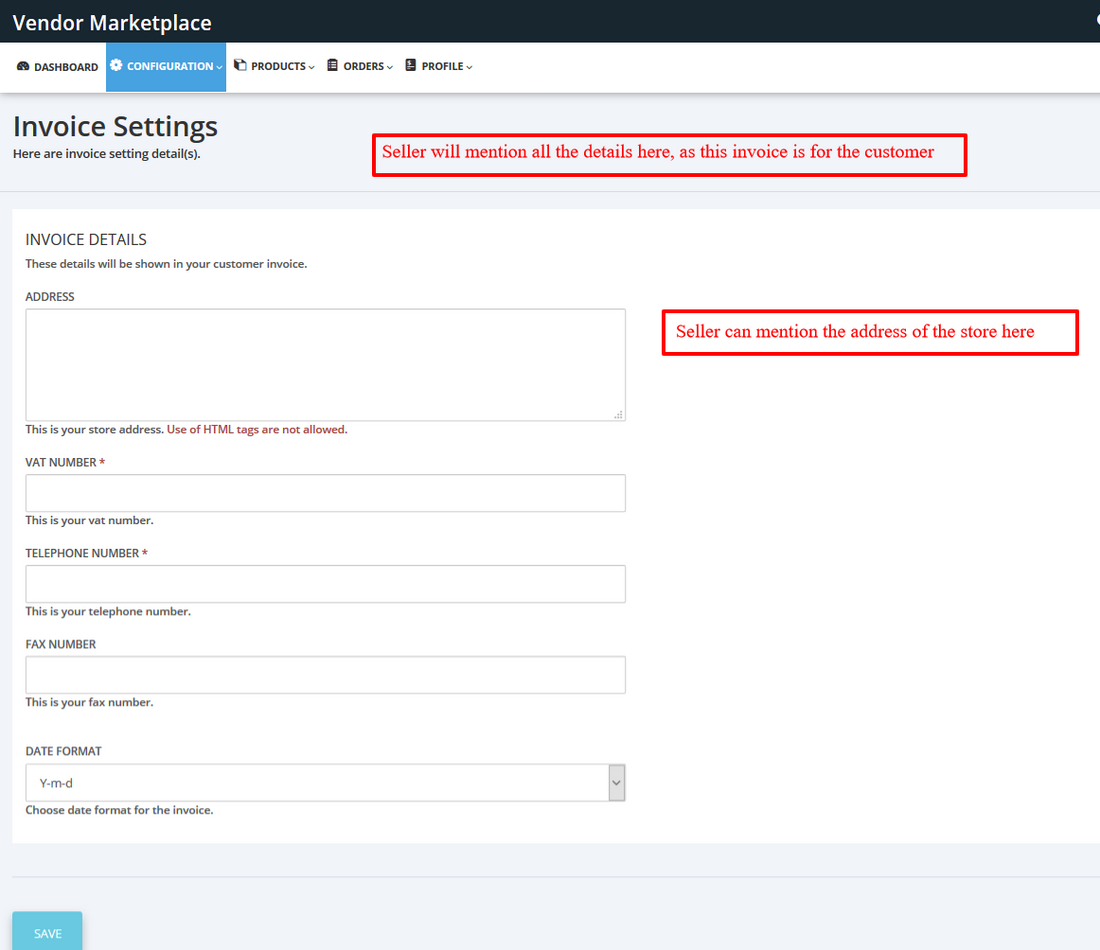Expand the Orders menu chevron

point(390,68)
